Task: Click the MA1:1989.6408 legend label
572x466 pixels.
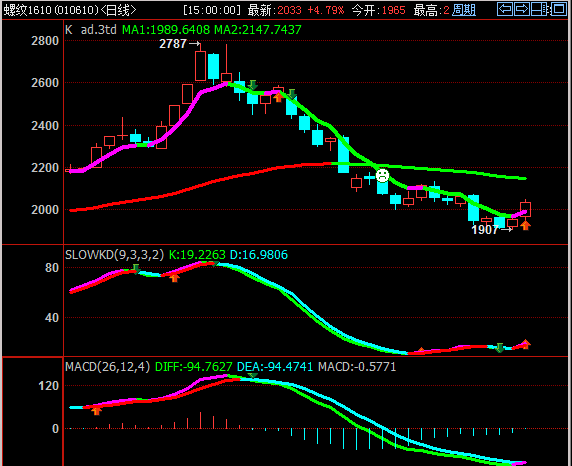Action: pyautogui.click(x=166, y=30)
